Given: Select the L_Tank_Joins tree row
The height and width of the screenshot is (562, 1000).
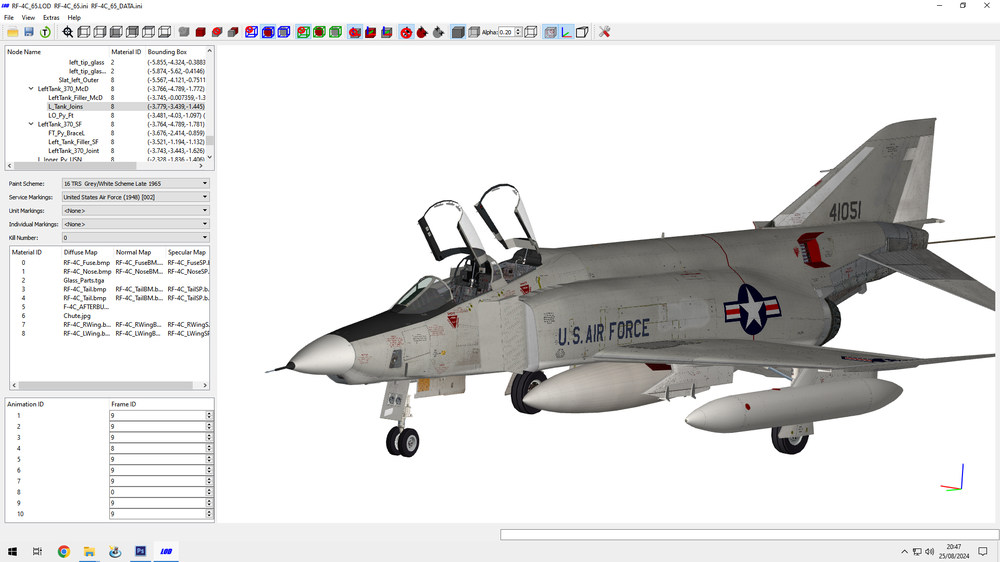Looking at the screenshot, I should pos(105,107).
